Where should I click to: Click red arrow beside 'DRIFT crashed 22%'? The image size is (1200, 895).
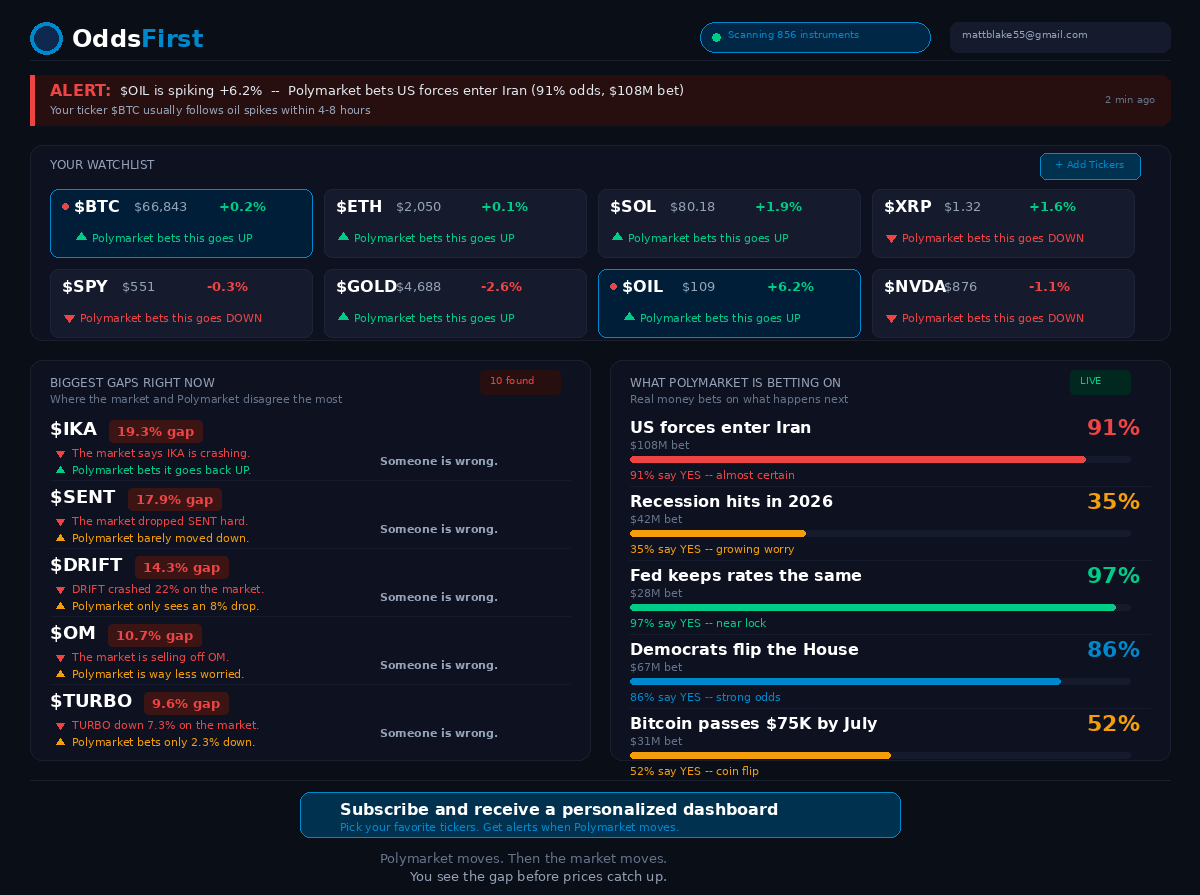(61, 590)
